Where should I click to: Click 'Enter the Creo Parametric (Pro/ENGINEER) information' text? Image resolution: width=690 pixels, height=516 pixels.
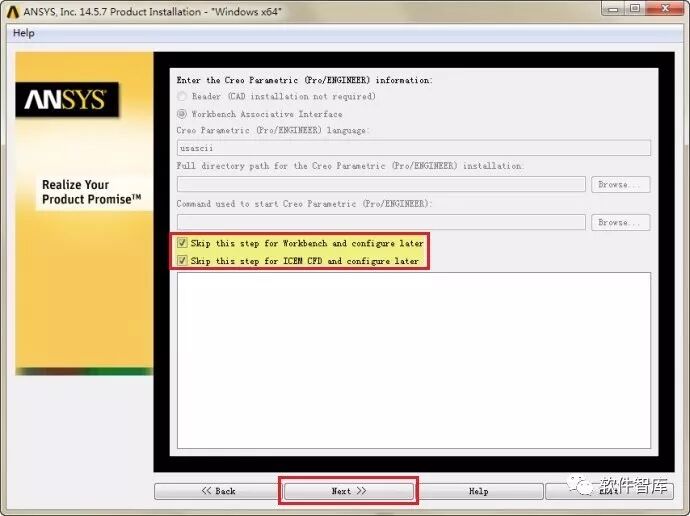tap(305, 80)
